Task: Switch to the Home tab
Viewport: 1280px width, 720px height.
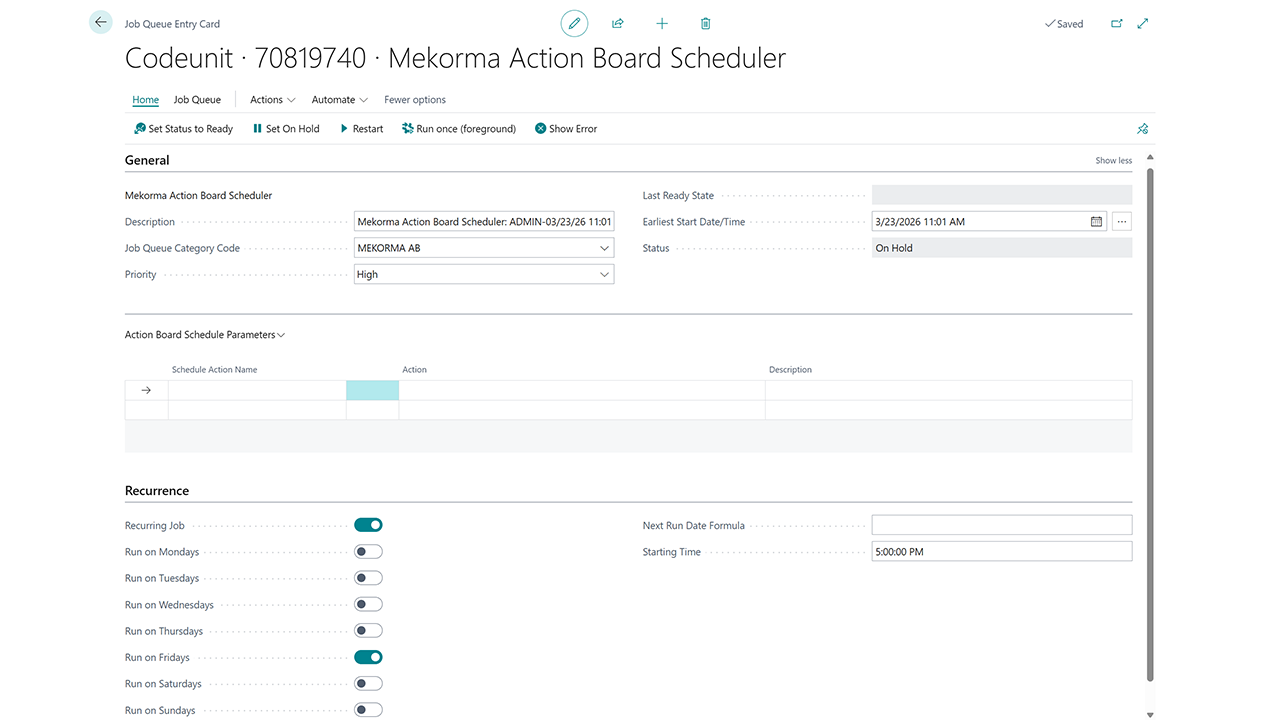Action: 146,100
